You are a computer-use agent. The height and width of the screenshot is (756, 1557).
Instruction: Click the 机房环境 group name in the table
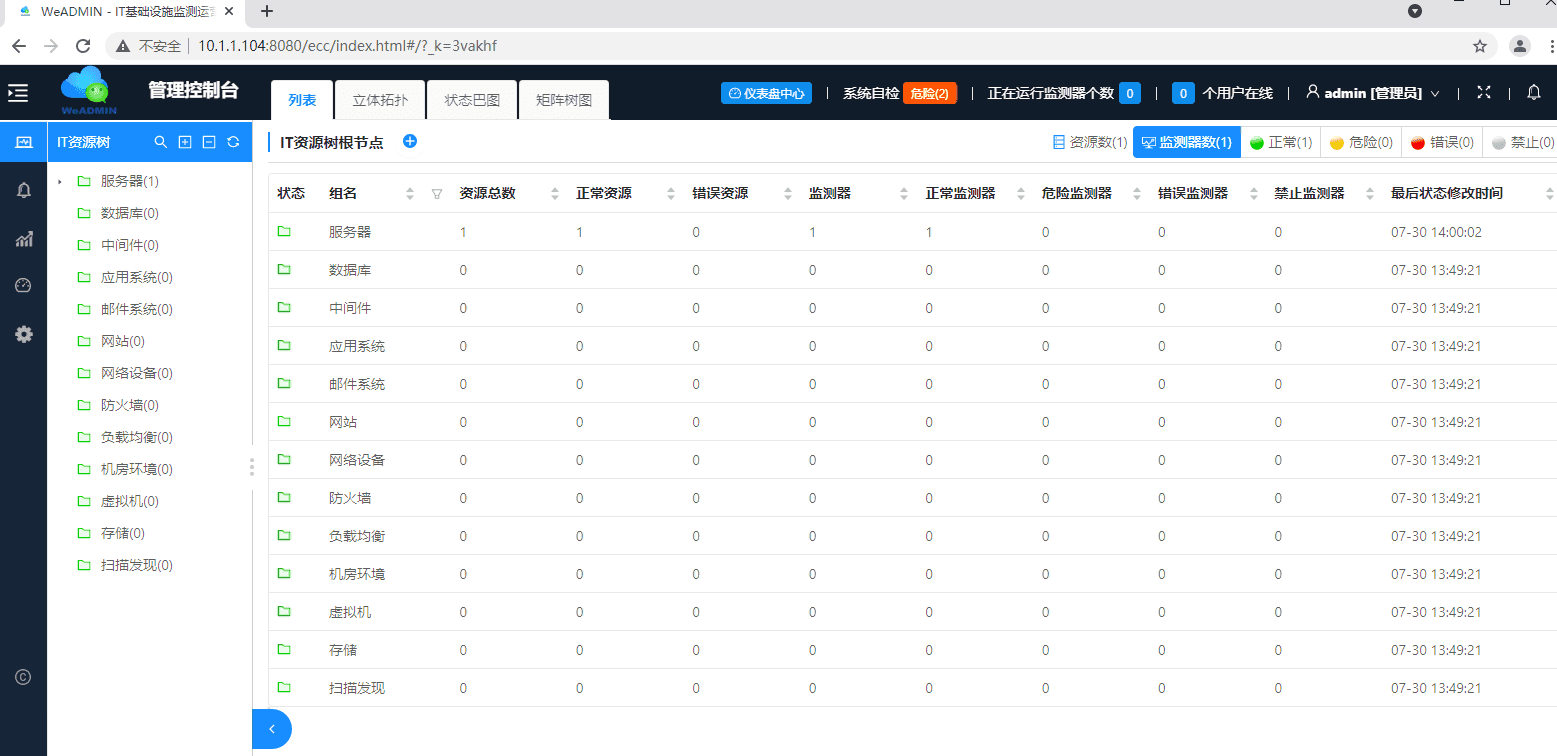[x=357, y=574]
